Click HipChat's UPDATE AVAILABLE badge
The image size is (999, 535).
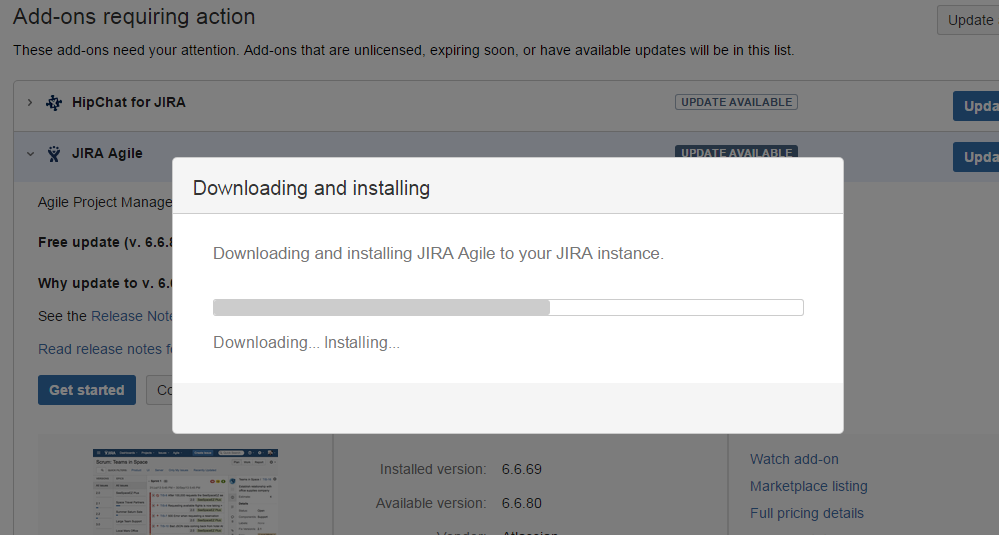pos(736,102)
